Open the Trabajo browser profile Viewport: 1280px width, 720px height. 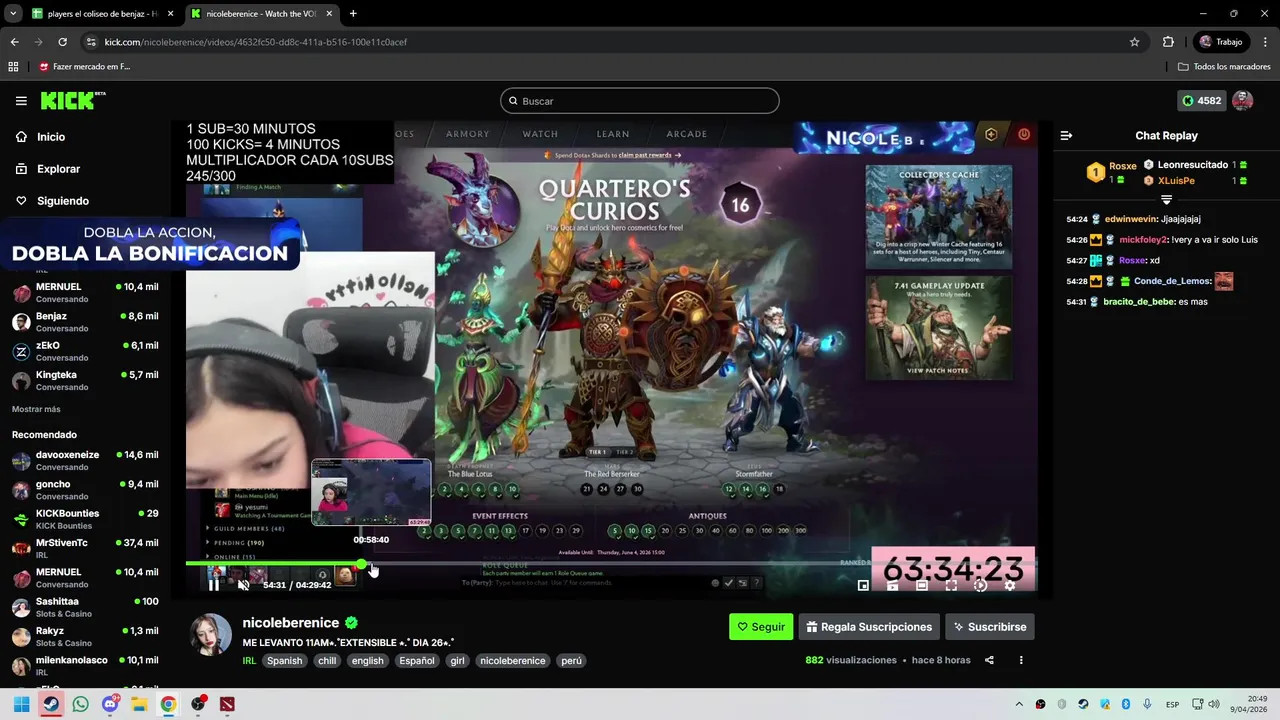(1220, 42)
